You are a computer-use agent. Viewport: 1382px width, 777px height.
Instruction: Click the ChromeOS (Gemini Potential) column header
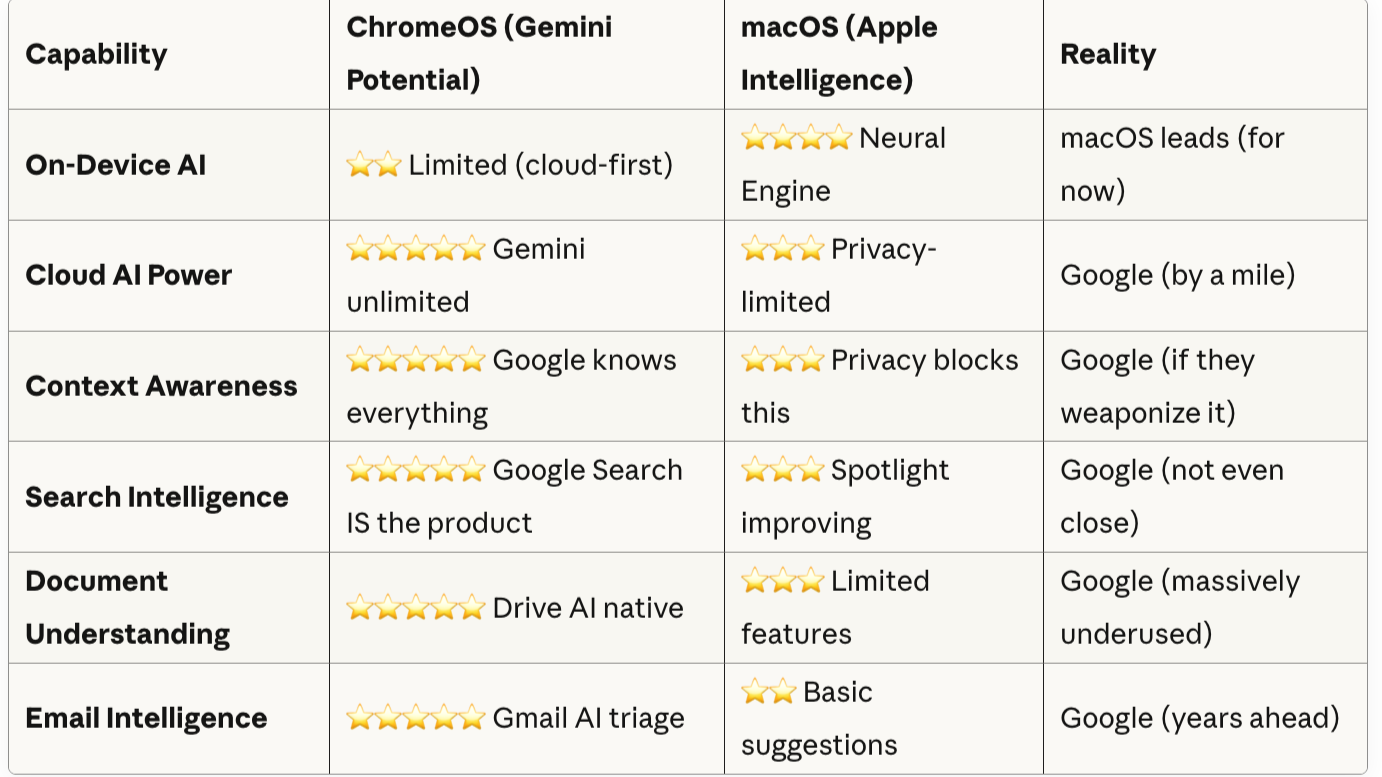click(479, 54)
